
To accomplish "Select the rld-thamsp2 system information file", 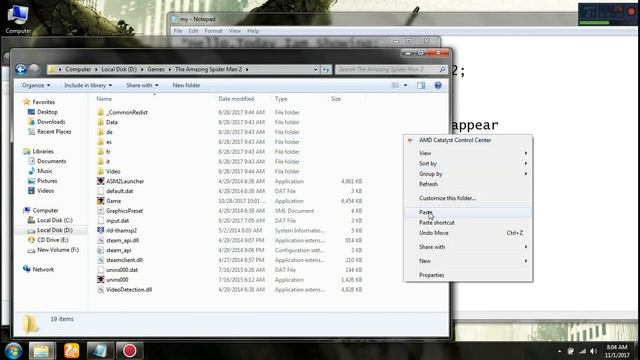I will tap(117, 231).
